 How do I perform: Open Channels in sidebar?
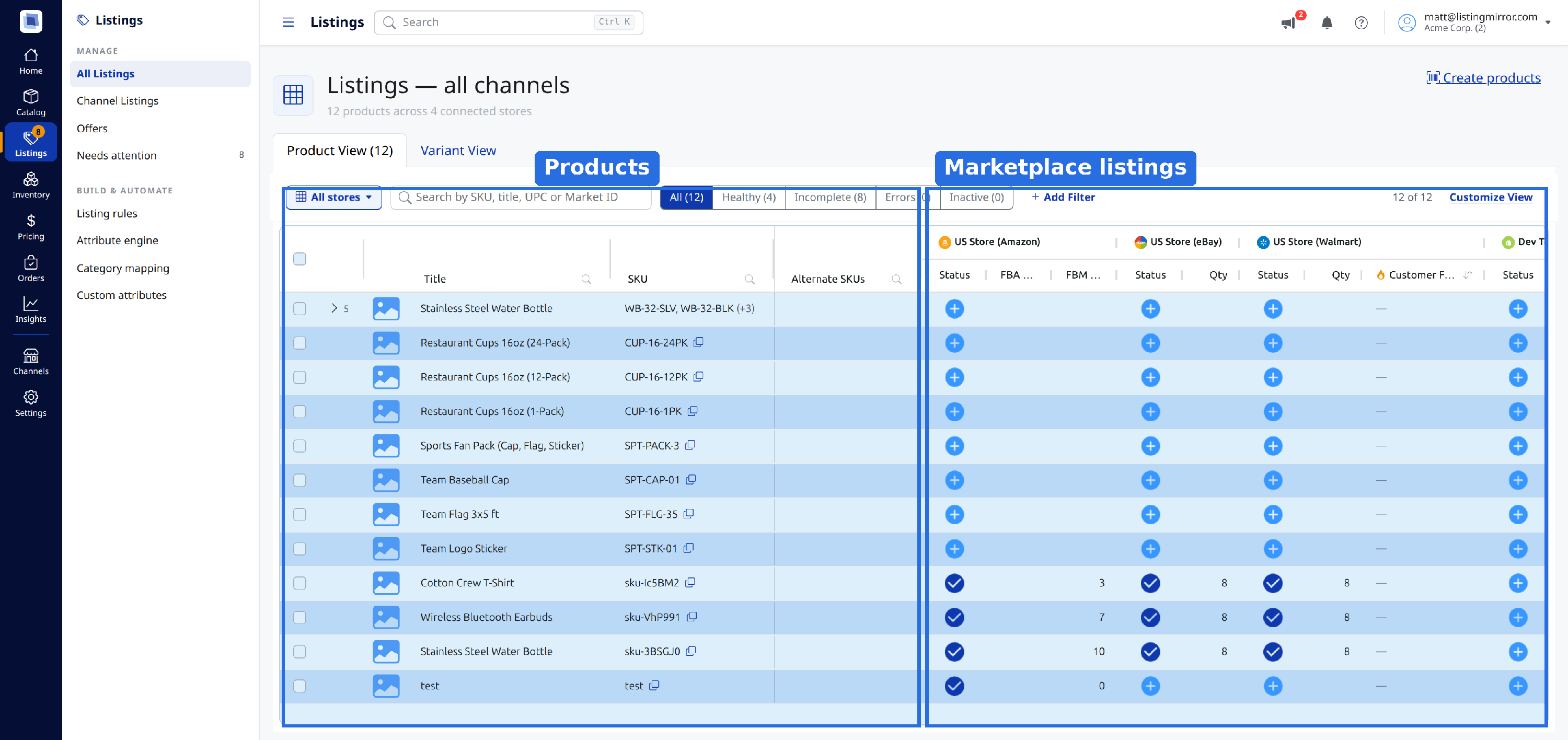30,362
